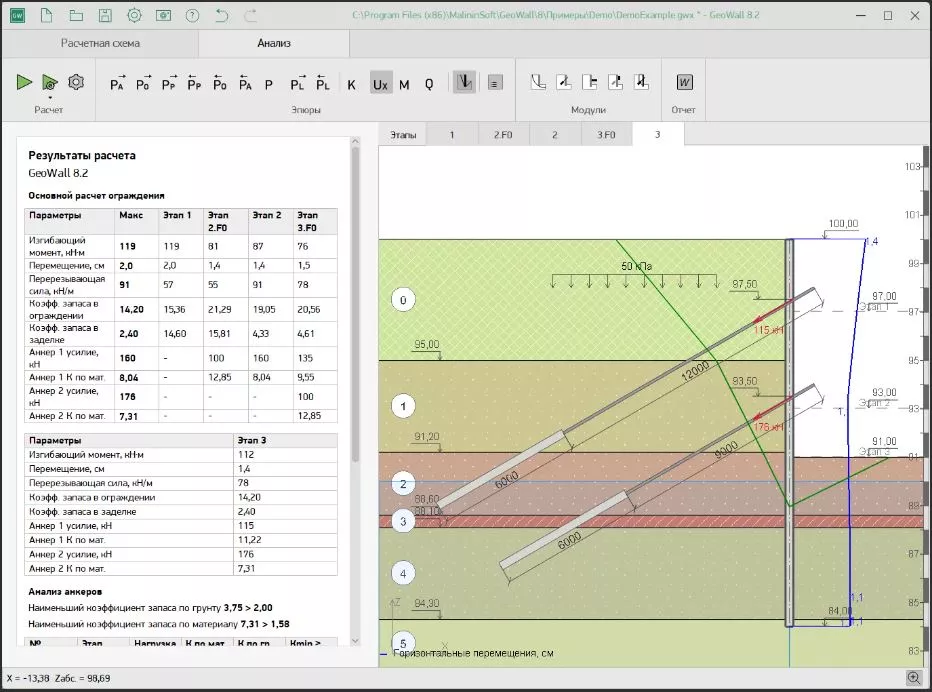
Task: Open calculation settings gear in Расчет group
Action: coord(75,83)
